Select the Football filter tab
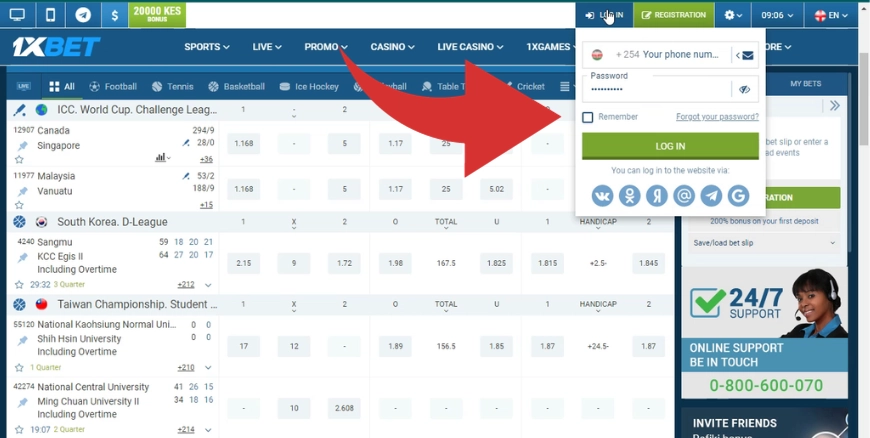This screenshot has height=438, width=870. [x=113, y=87]
